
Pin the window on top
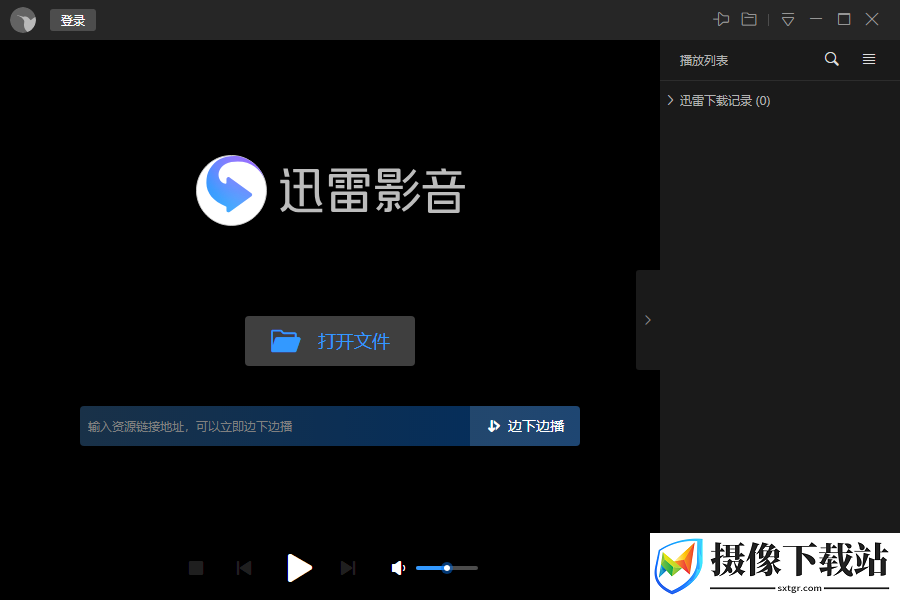click(721, 20)
